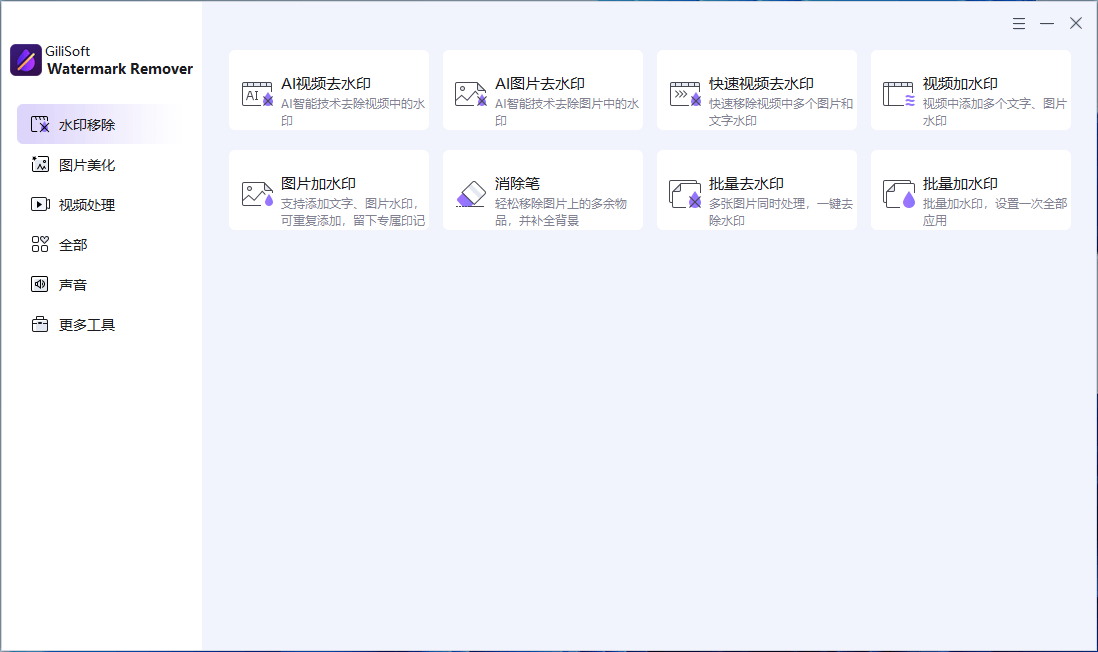Click the 图片美化 sidebar icon
The width and height of the screenshot is (1098, 652).
[40, 164]
